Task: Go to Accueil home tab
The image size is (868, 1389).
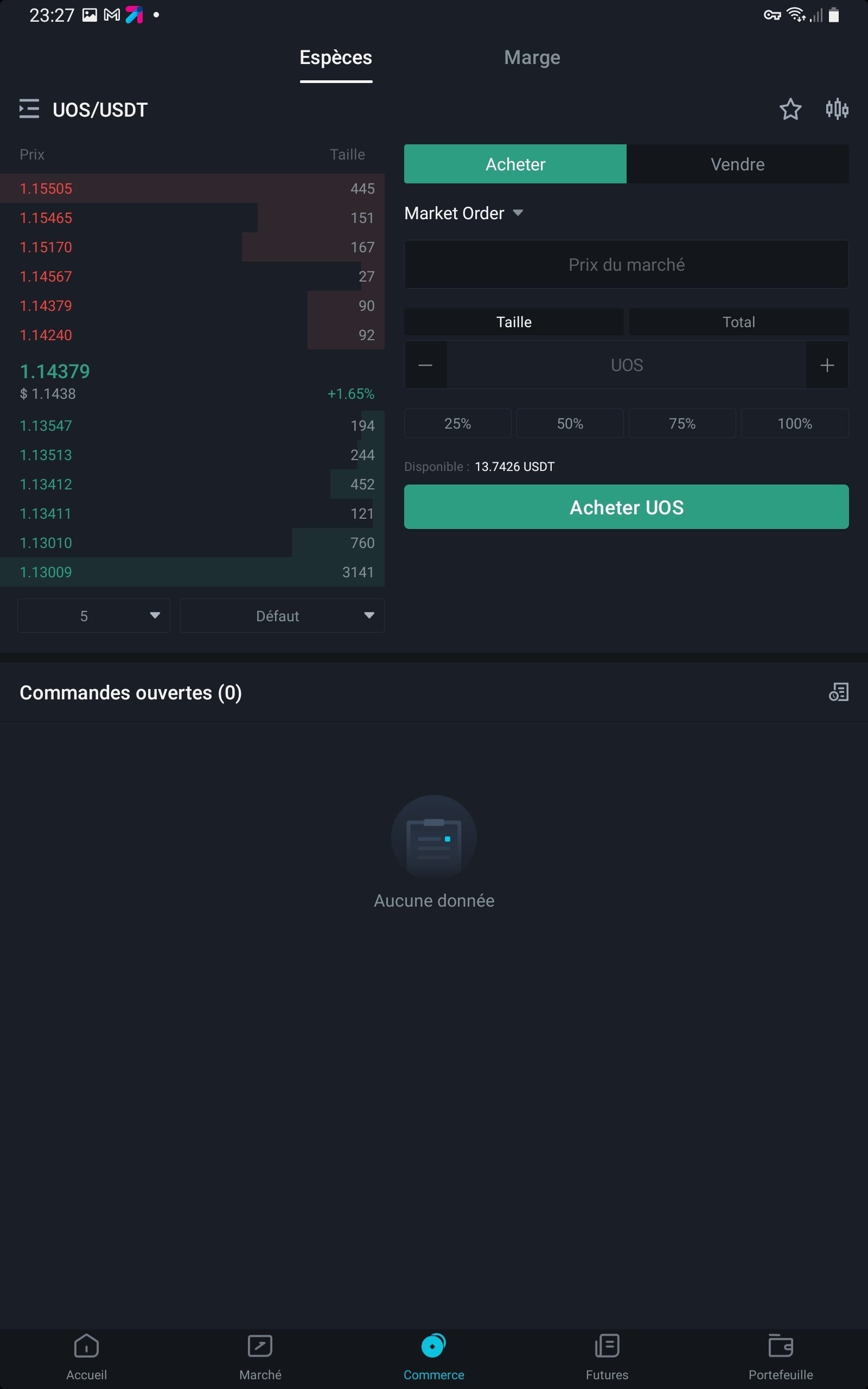Action: click(87, 1357)
